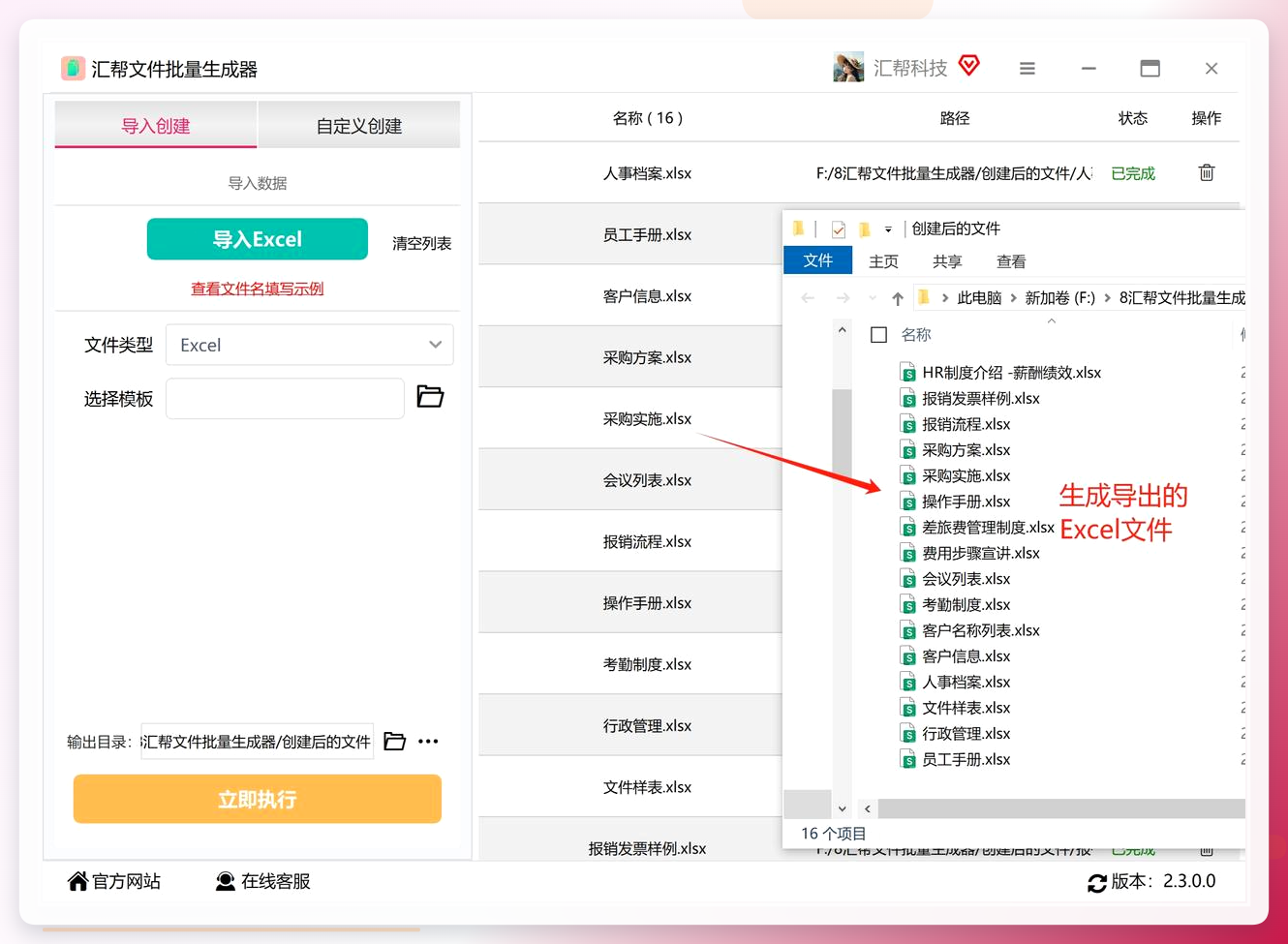1288x944 pixels.
Task: Click the properties checkmark icon in Explorer title bar
Action: pos(839,229)
